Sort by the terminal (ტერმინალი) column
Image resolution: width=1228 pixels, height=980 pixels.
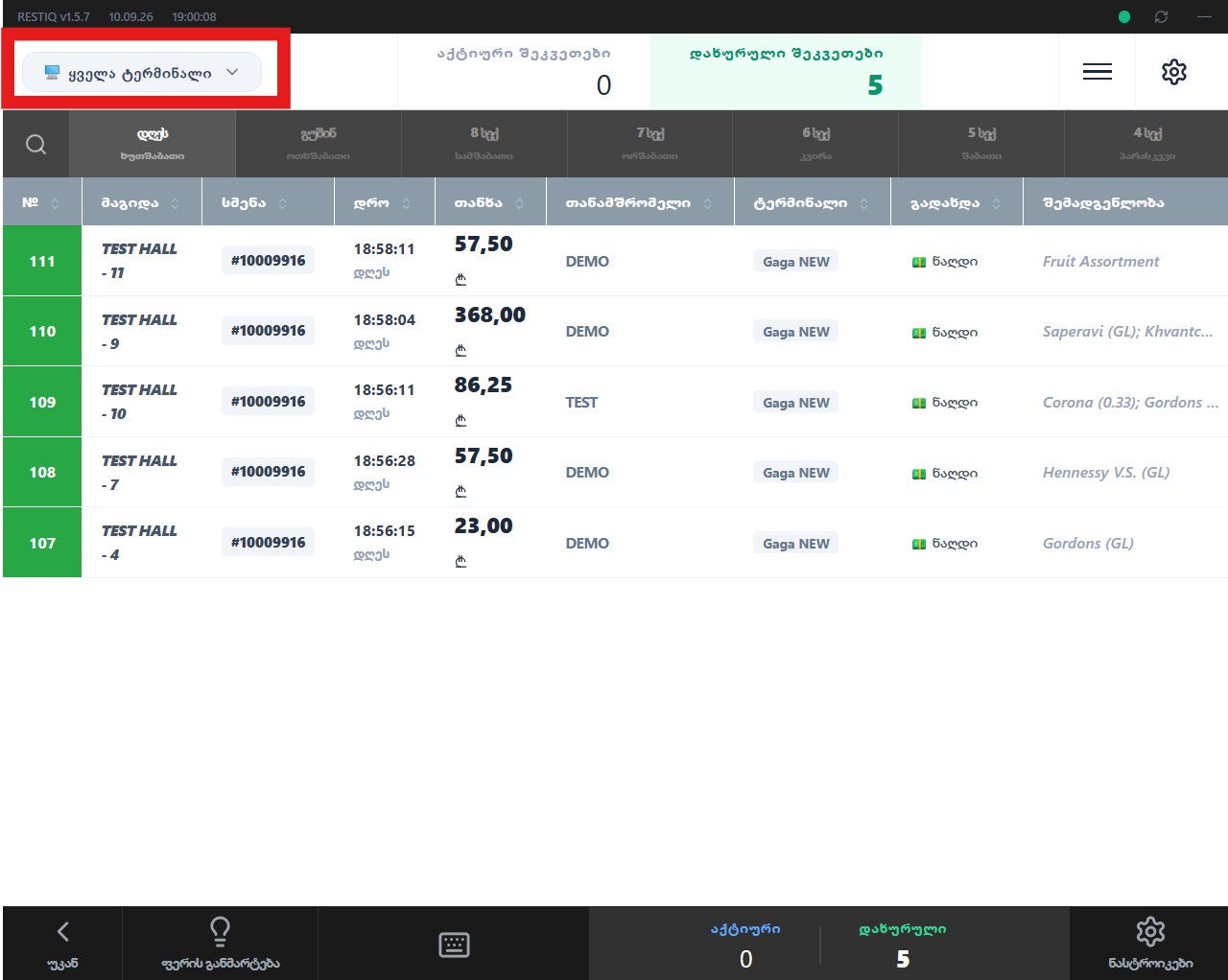(x=813, y=202)
